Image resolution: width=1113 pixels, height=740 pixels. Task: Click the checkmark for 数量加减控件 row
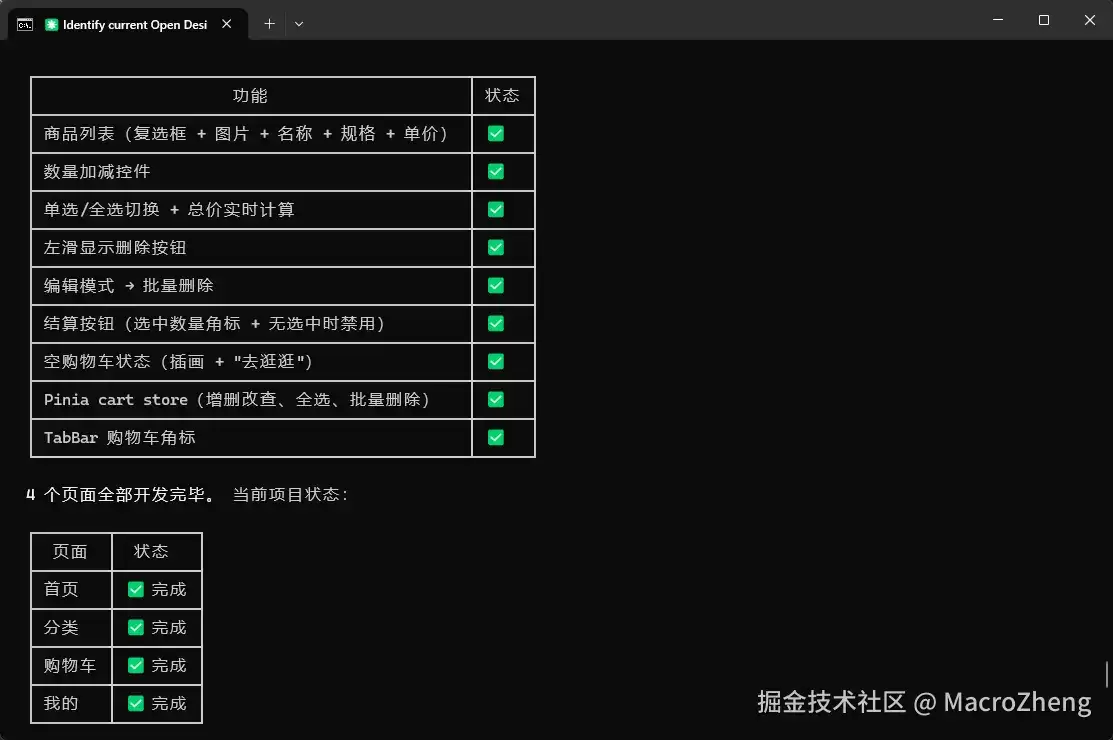point(495,172)
